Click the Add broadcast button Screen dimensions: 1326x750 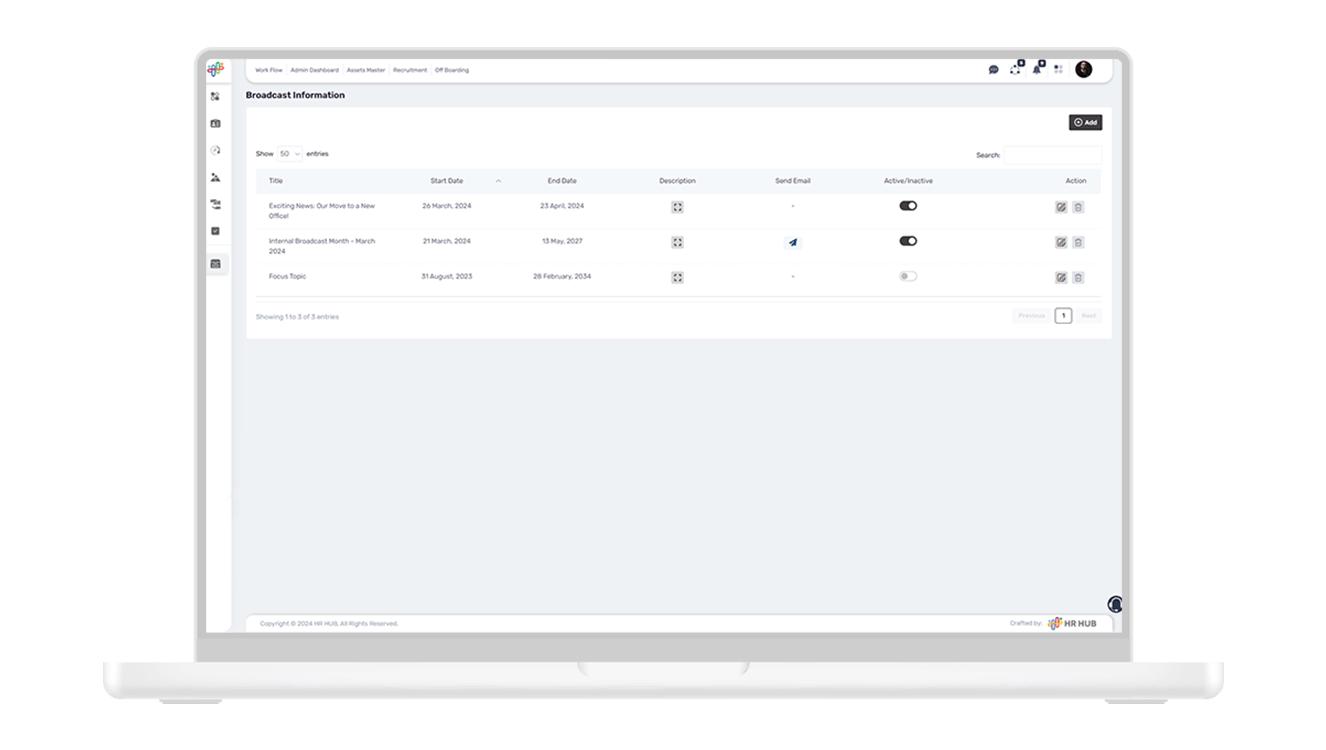(1085, 122)
